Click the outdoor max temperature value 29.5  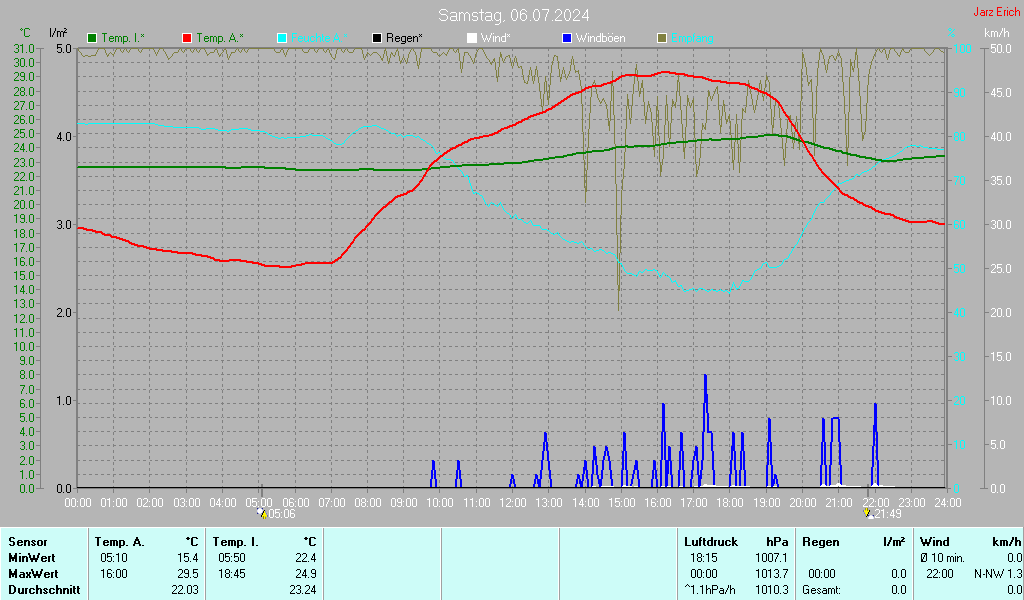(x=187, y=574)
